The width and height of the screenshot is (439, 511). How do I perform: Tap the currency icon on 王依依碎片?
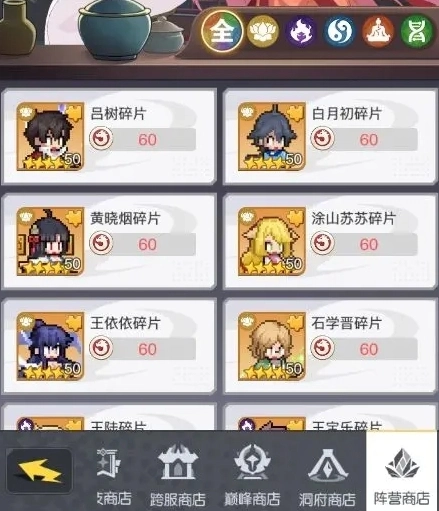pyautogui.click(x=101, y=348)
